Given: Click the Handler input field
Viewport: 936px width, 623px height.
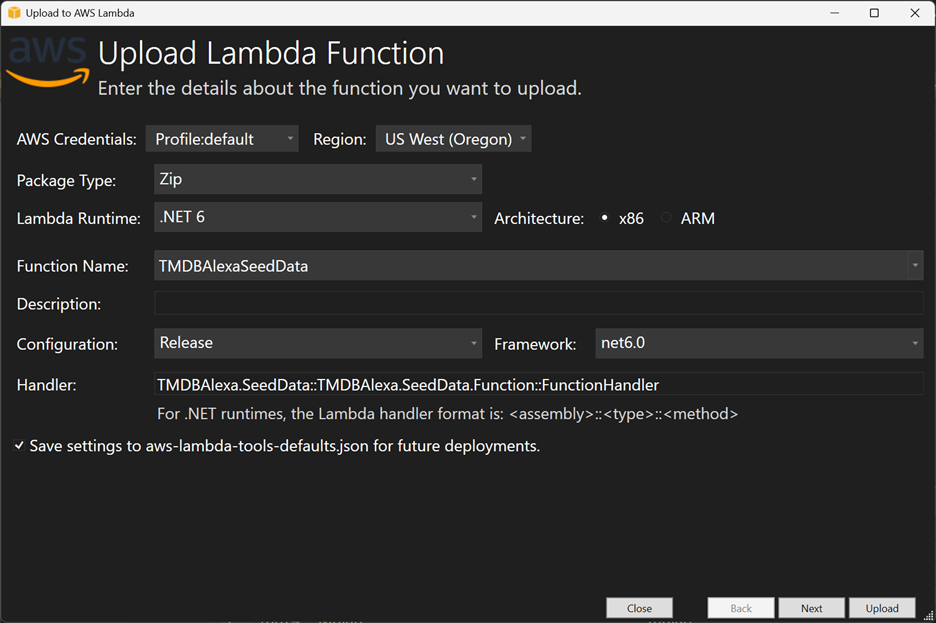Looking at the screenshot, I should pos(500,384).
